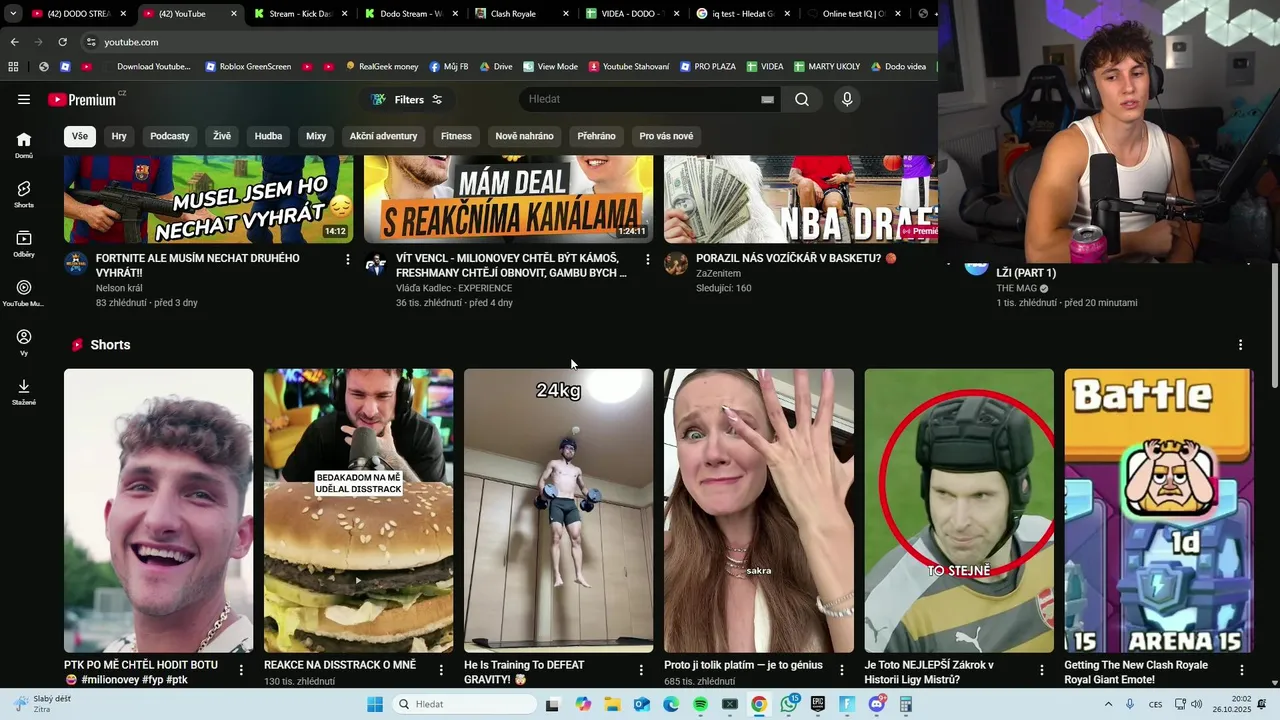Click ZaZenitem channel avatar
The height and width of the screenshot is (720, 1280).
click(x=676, y=264)
